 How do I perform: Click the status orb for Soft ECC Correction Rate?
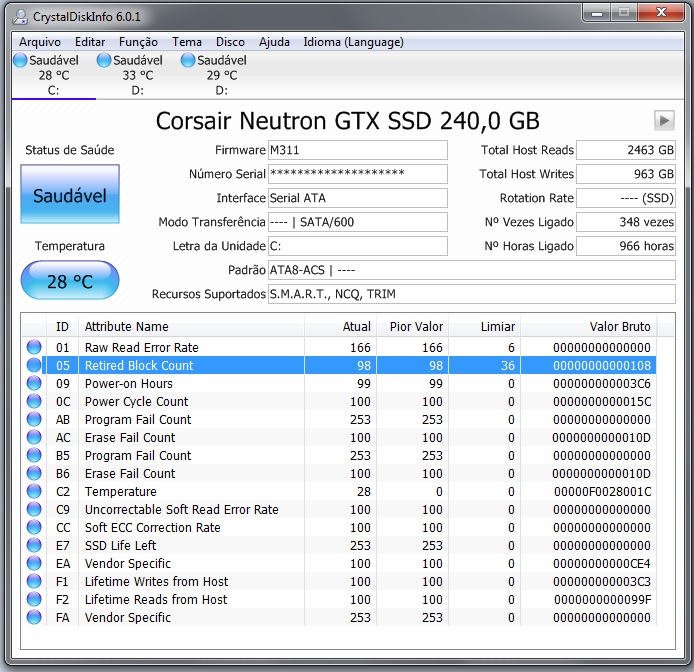click(x=34, y=527)
